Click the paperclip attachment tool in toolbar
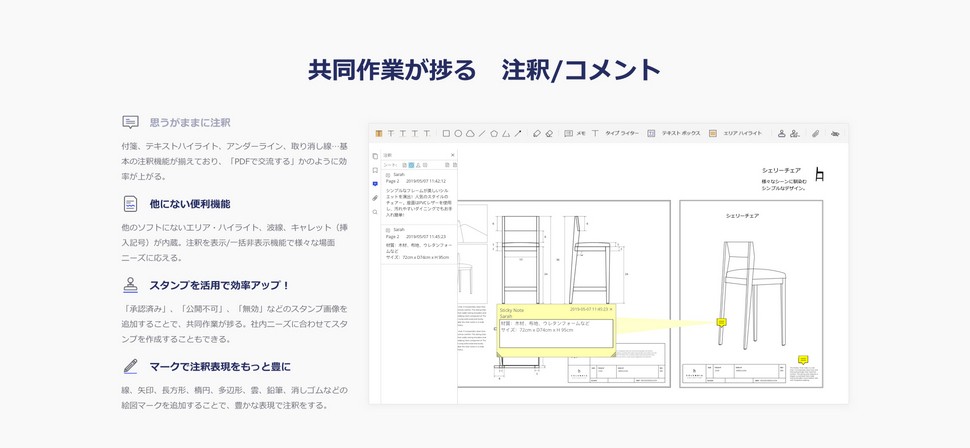The height and width of the screenshot is (448, 970). pyautogui.click(x=816, y=133)
